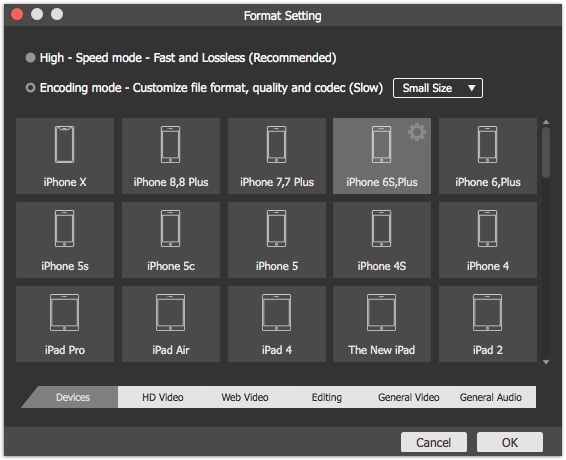
Task: Pick the iPhone 5c device preset
Action: pyautogui.click(x=171, y=240)
